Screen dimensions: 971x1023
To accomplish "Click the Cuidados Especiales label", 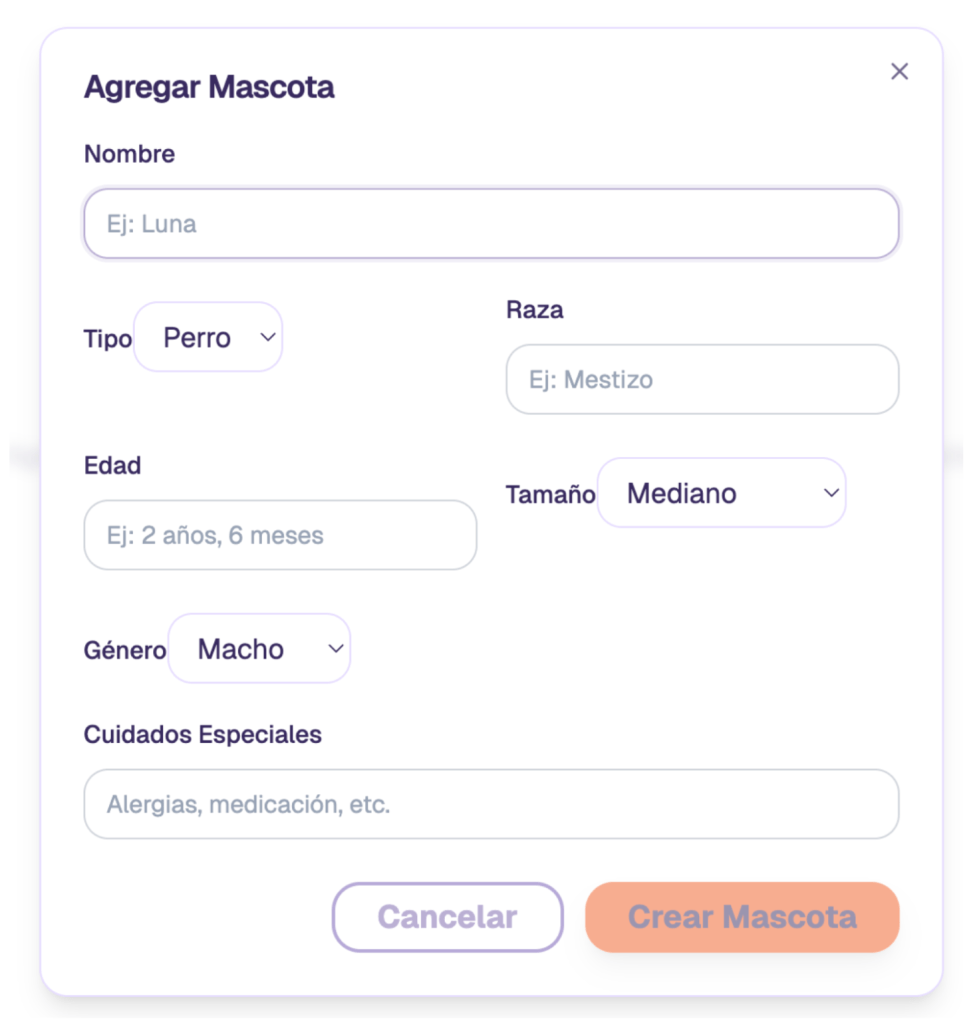I will tap(202, 735).
